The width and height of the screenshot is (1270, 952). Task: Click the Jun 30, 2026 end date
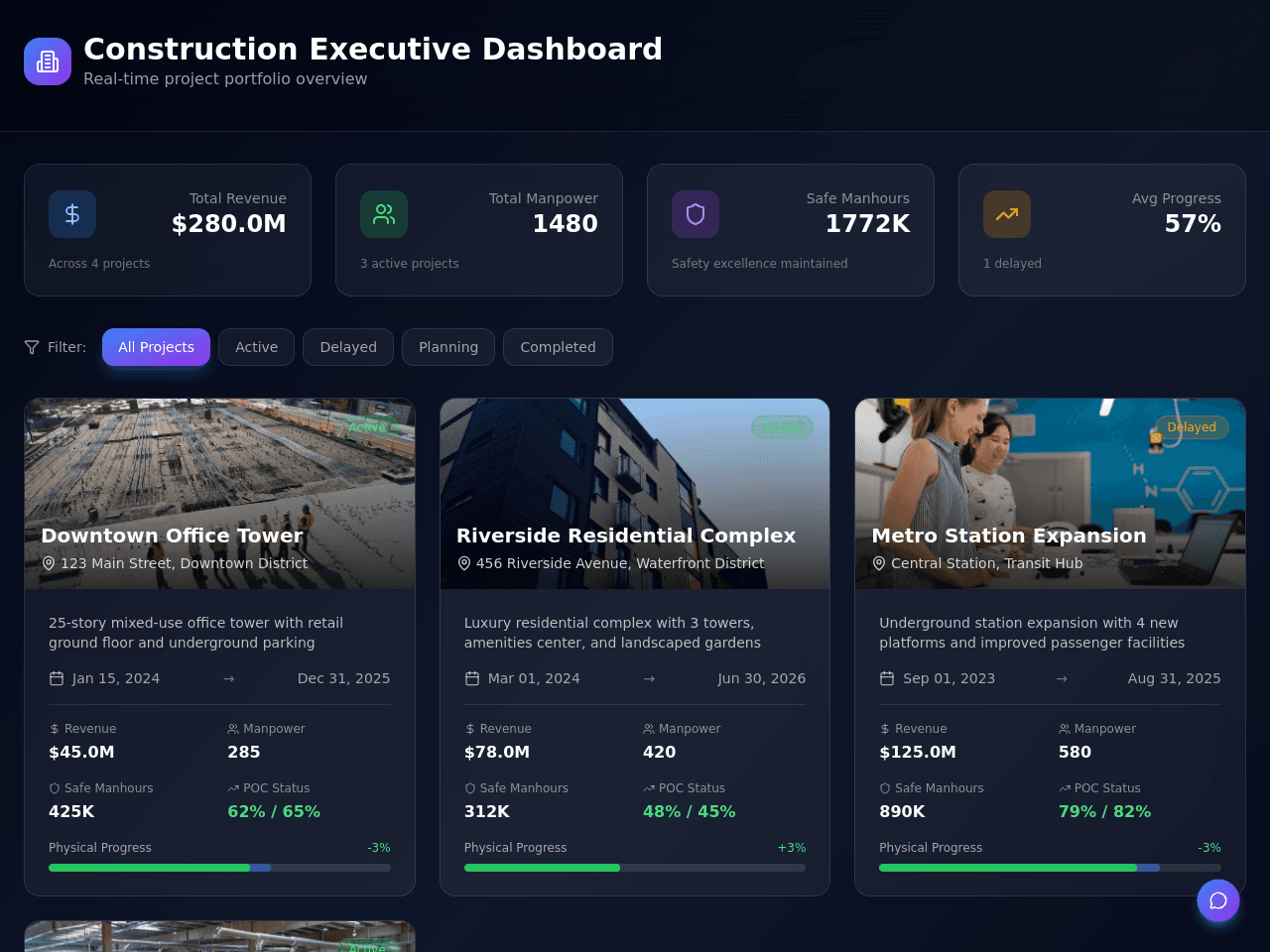761,678
